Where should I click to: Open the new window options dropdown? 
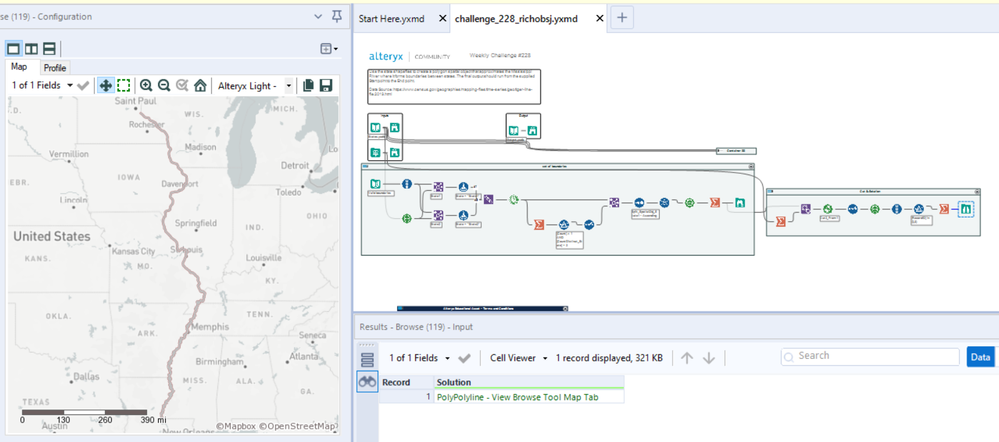(x=329, y=48)
